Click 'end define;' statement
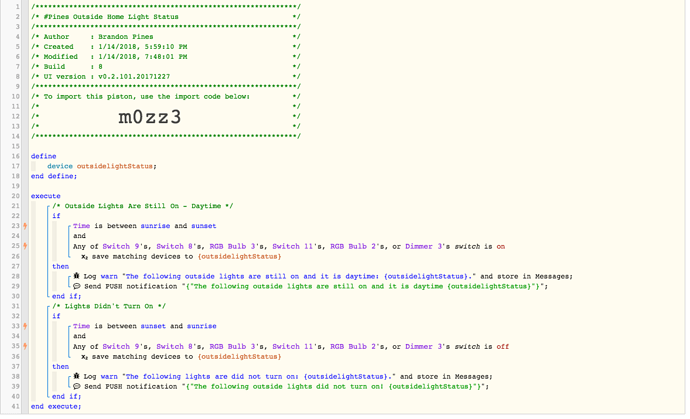Screen dimensions: 690x419 coord(54,176)
